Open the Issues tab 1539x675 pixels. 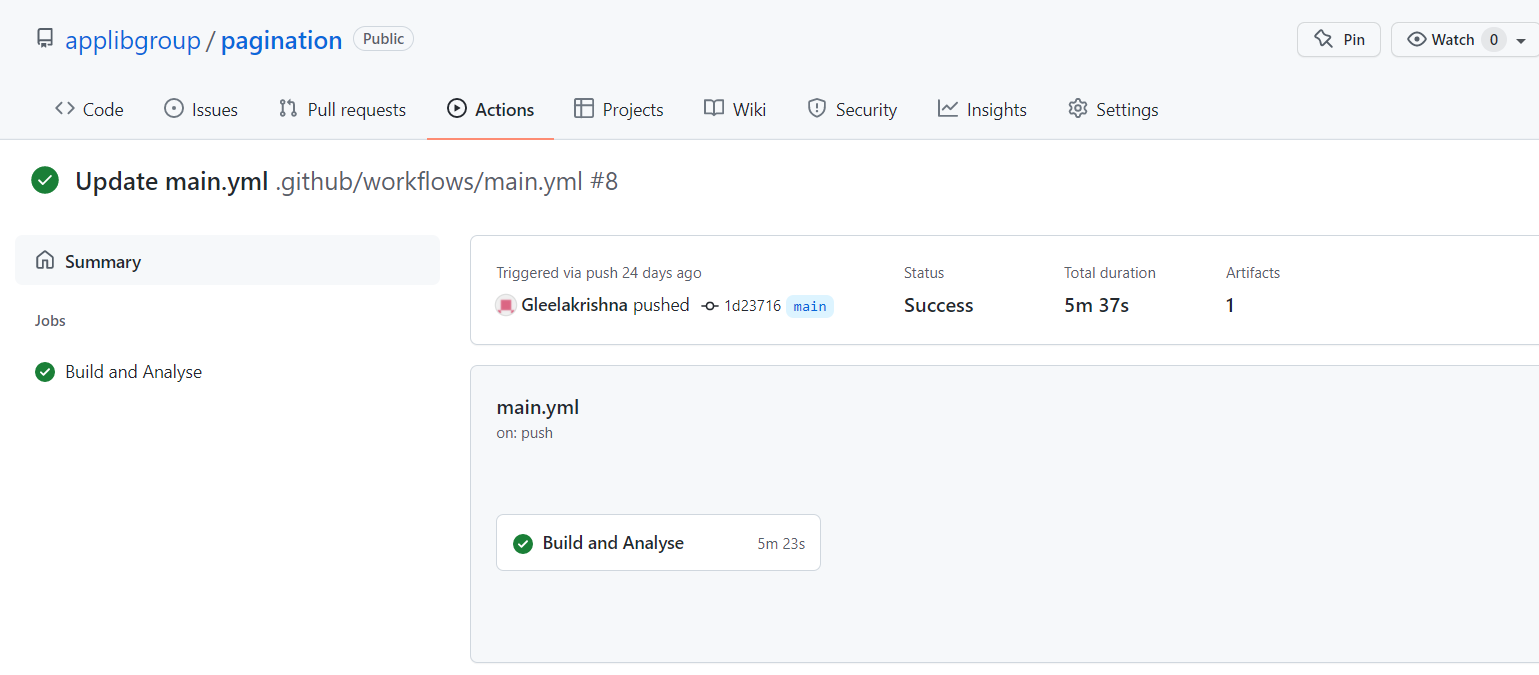tap(201, 109)
